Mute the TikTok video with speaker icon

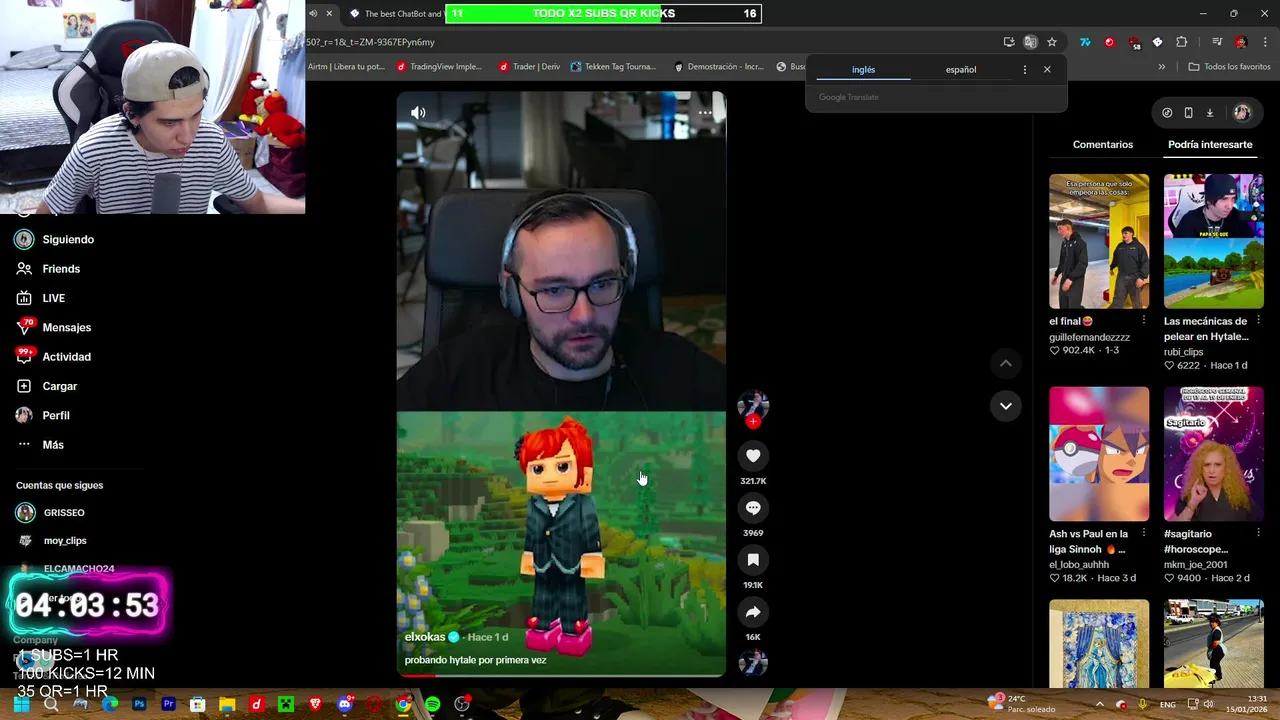click(418, 113)
